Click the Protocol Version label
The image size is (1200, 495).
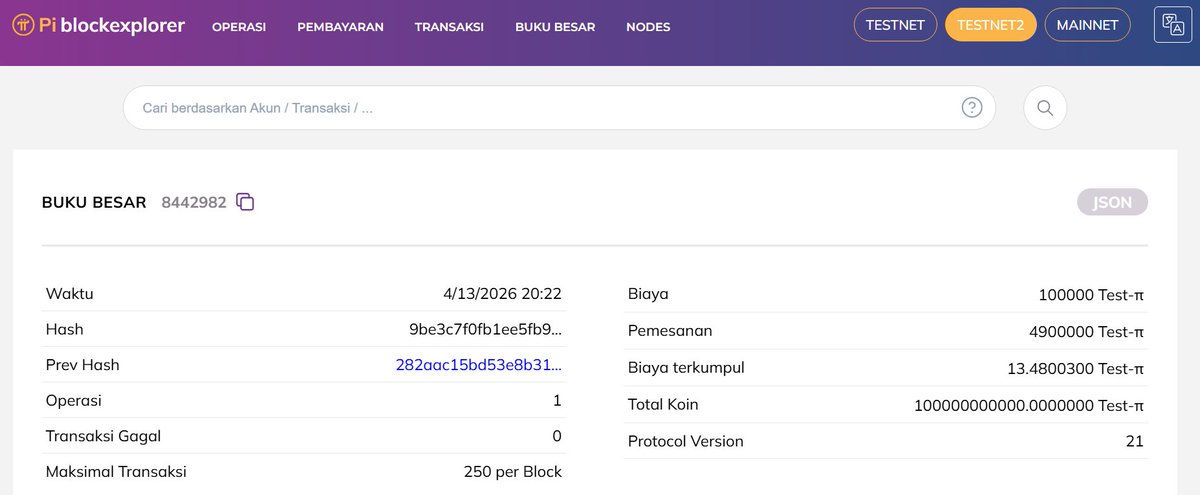686,441
